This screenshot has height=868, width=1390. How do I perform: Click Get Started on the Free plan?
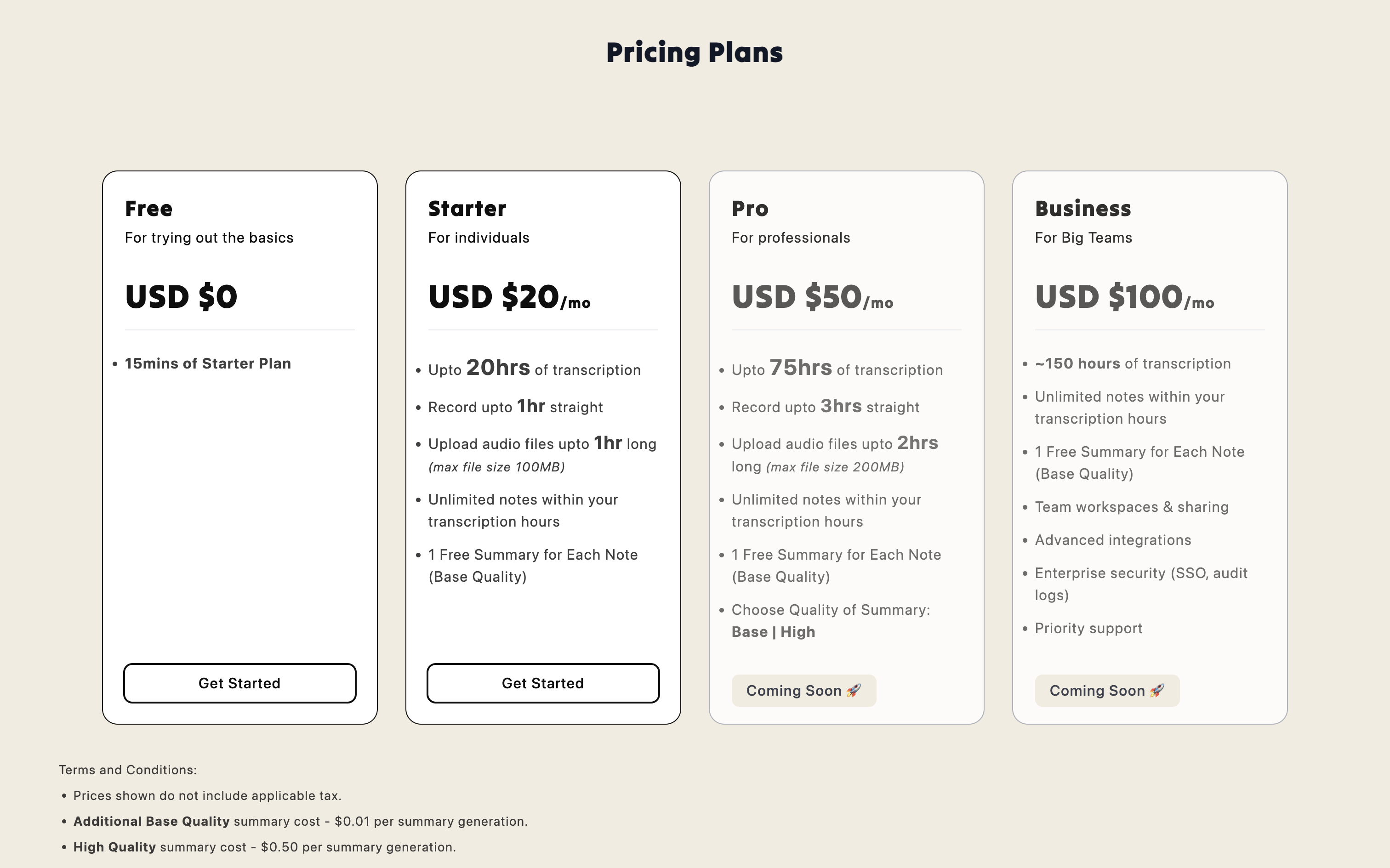coord(239,683)
